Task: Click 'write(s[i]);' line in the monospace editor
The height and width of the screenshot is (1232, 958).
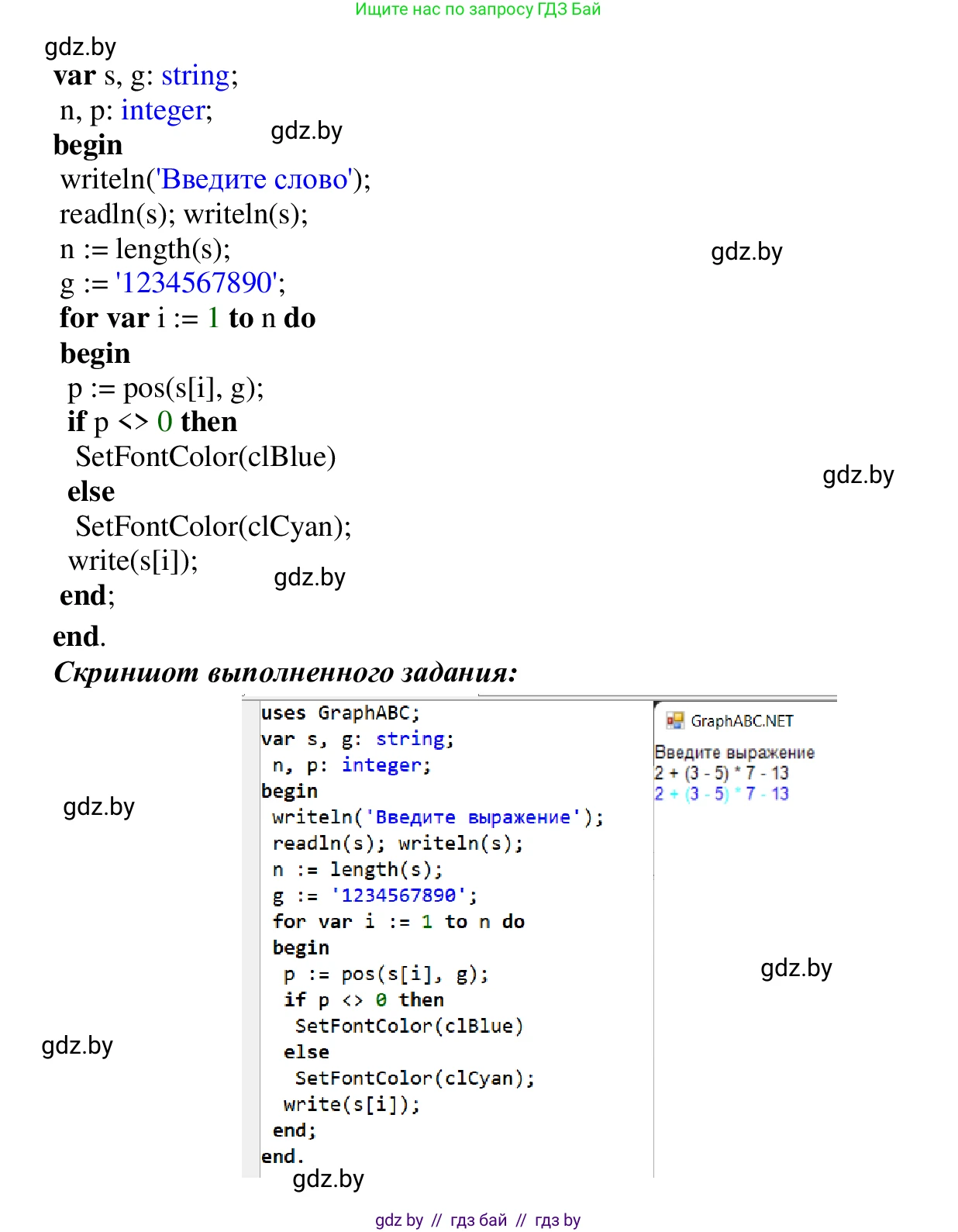Action: [351, 1104]
